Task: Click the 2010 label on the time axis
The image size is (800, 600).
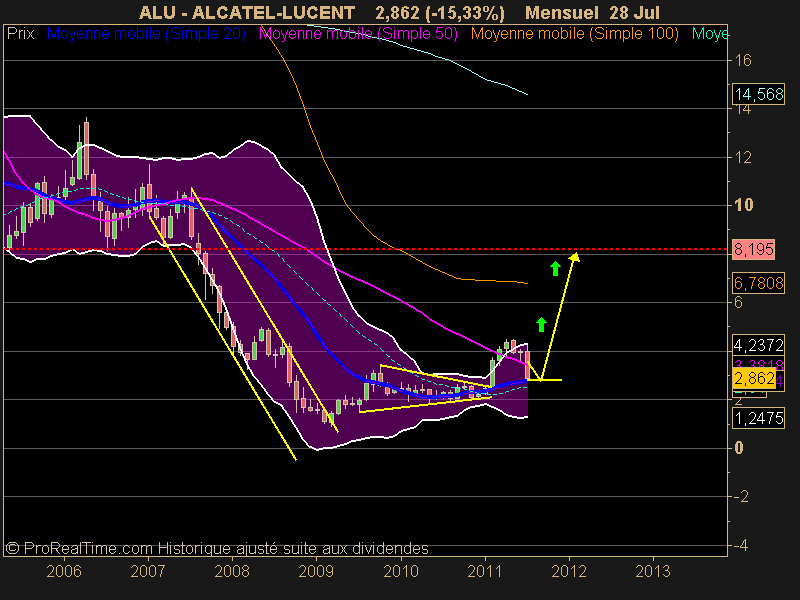Action: pos(401,571)
